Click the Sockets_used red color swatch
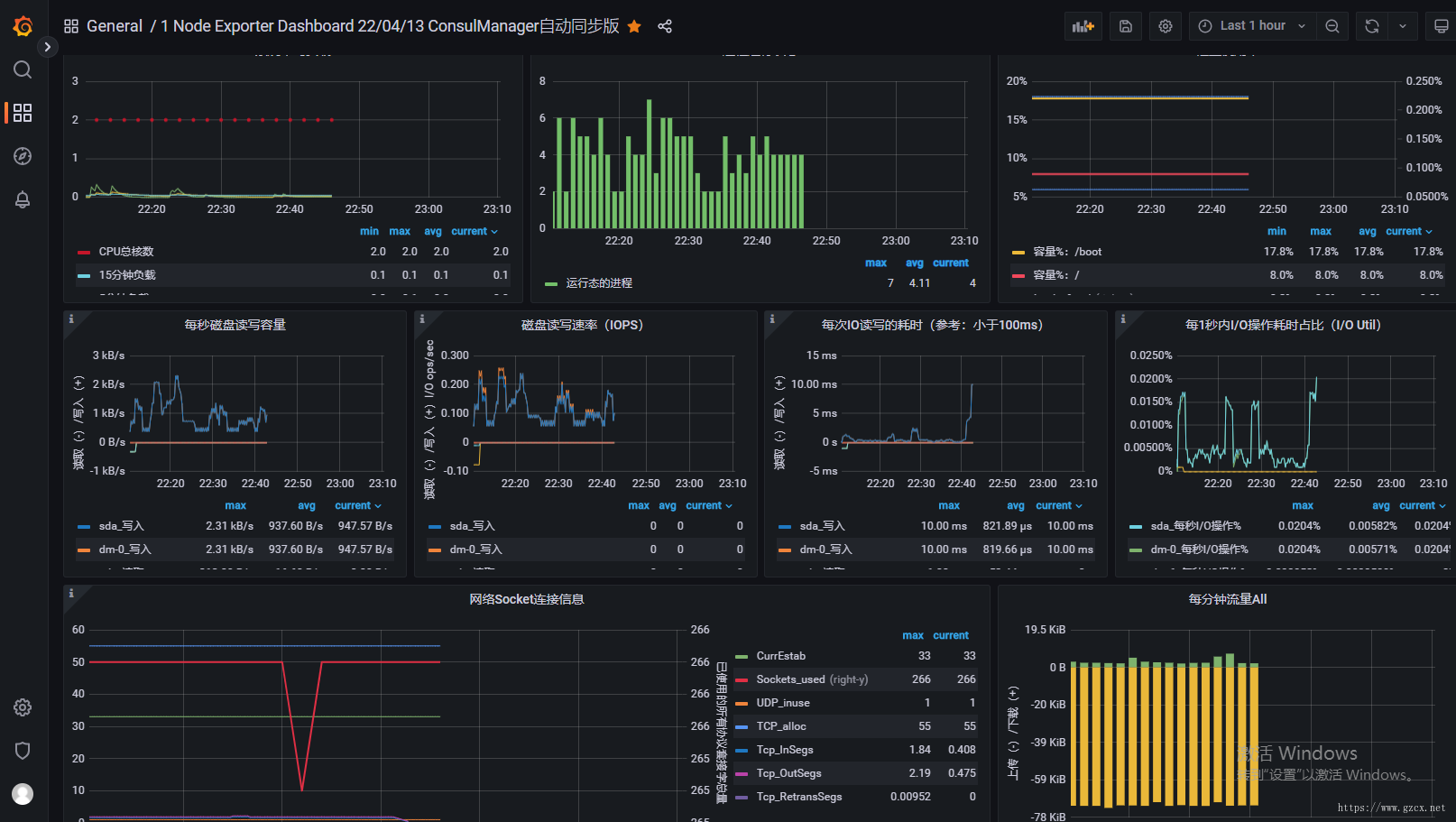 (742, 679)
